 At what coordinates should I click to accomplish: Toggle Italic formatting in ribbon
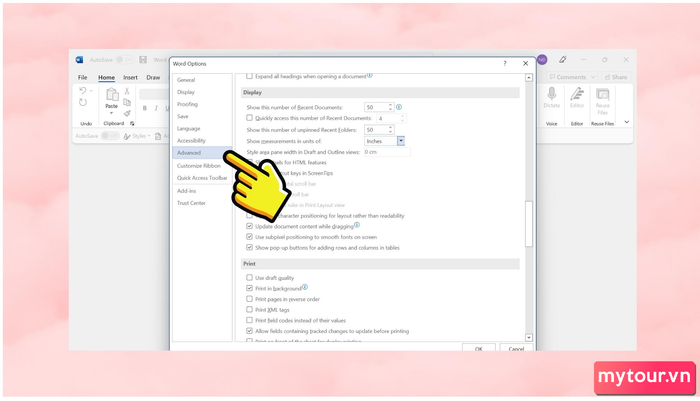156,108
